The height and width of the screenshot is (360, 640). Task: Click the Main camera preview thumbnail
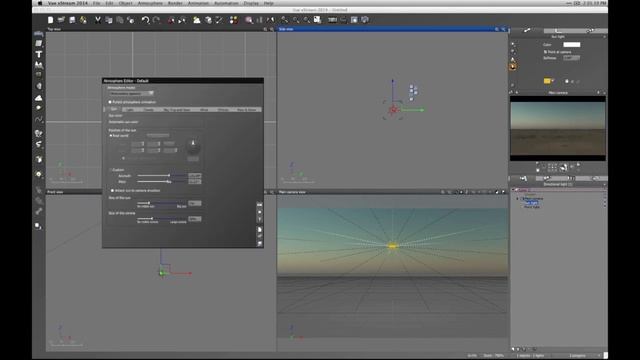[558, 129]
